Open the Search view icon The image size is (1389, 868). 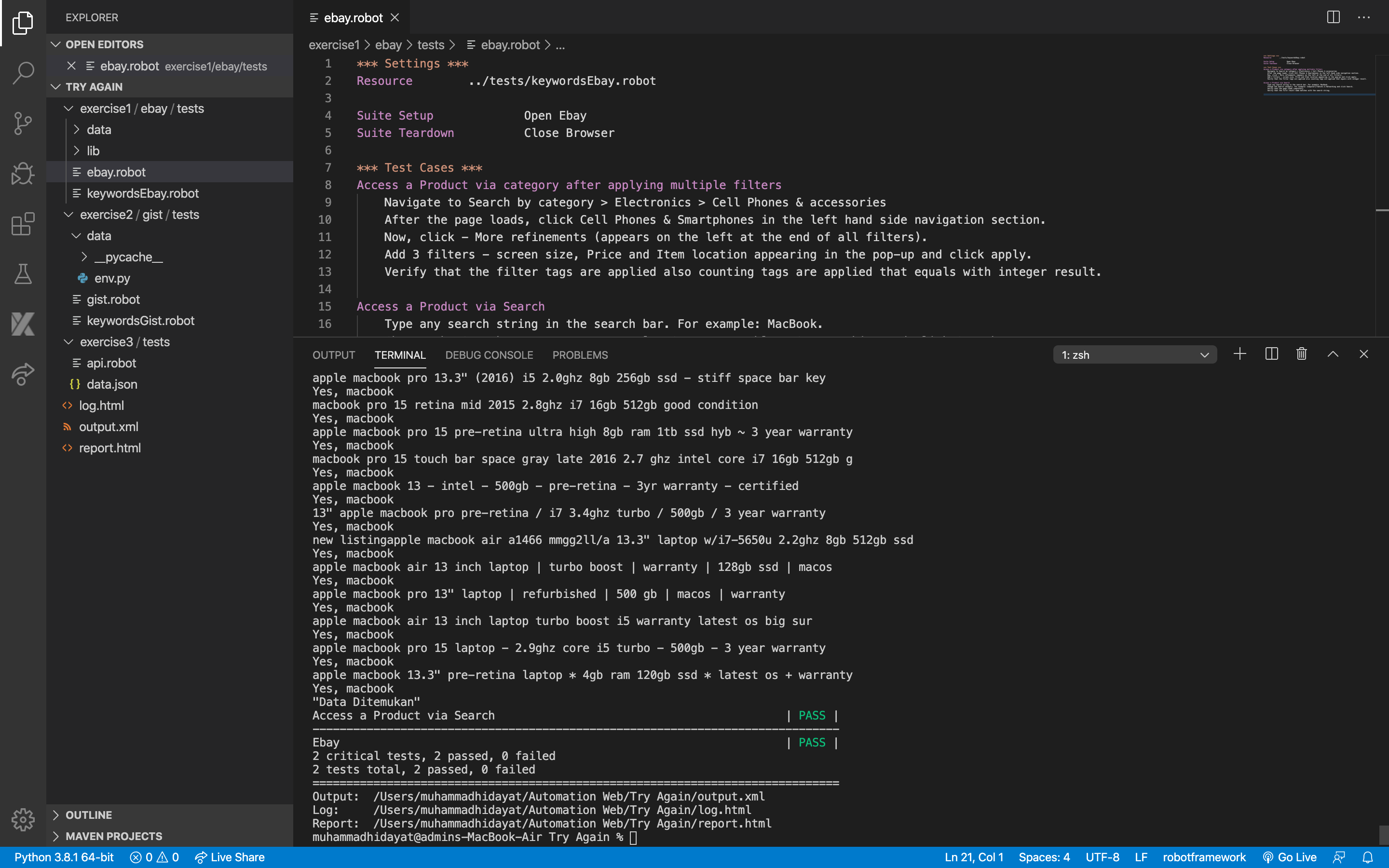pos(23,73)
